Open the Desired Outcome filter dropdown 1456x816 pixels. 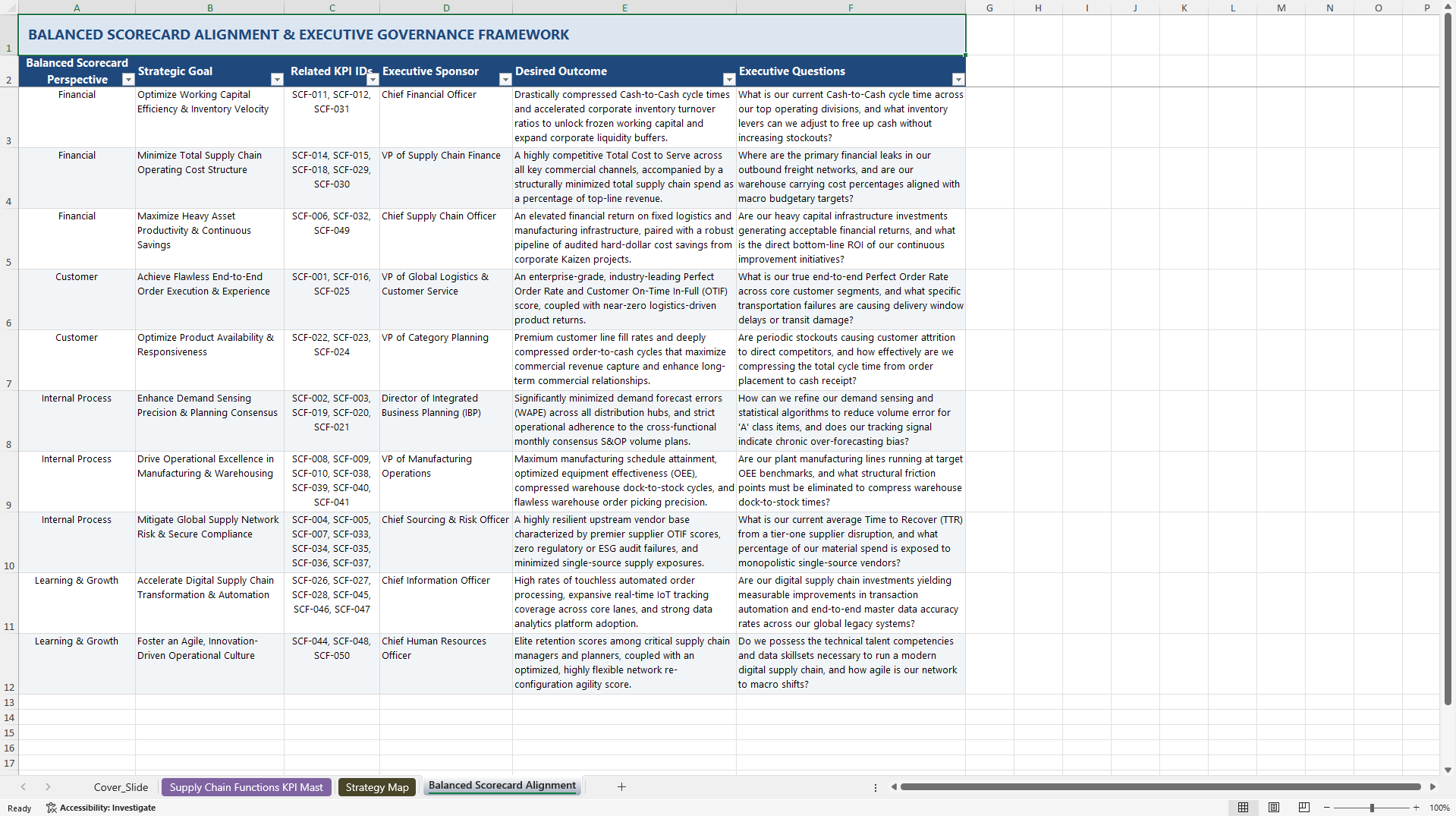[729, 80]
